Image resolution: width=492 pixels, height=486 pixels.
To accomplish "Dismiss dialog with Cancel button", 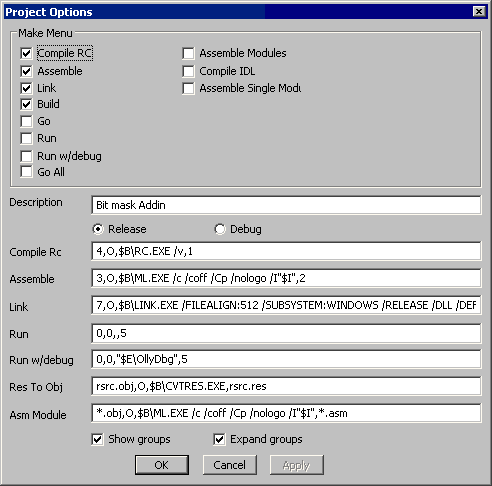I will click(230, 465).
